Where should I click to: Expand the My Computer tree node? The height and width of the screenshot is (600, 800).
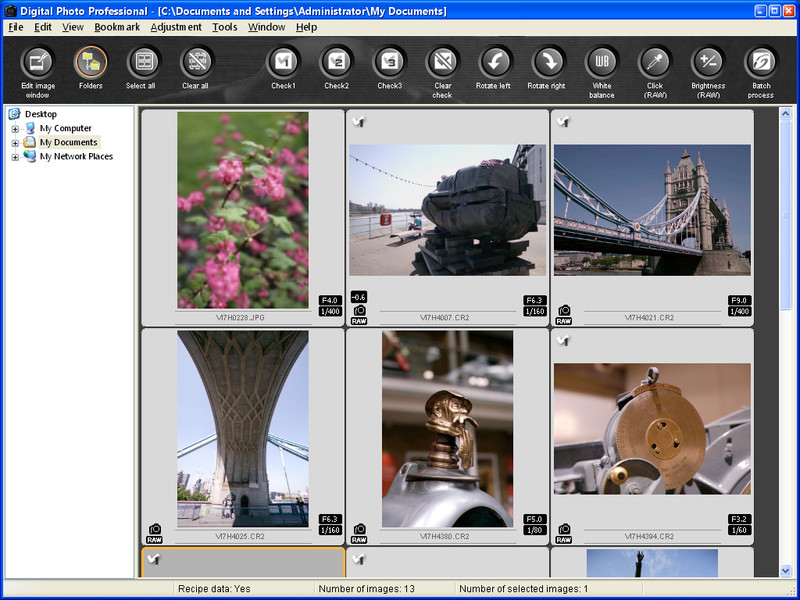pos(15,129)
